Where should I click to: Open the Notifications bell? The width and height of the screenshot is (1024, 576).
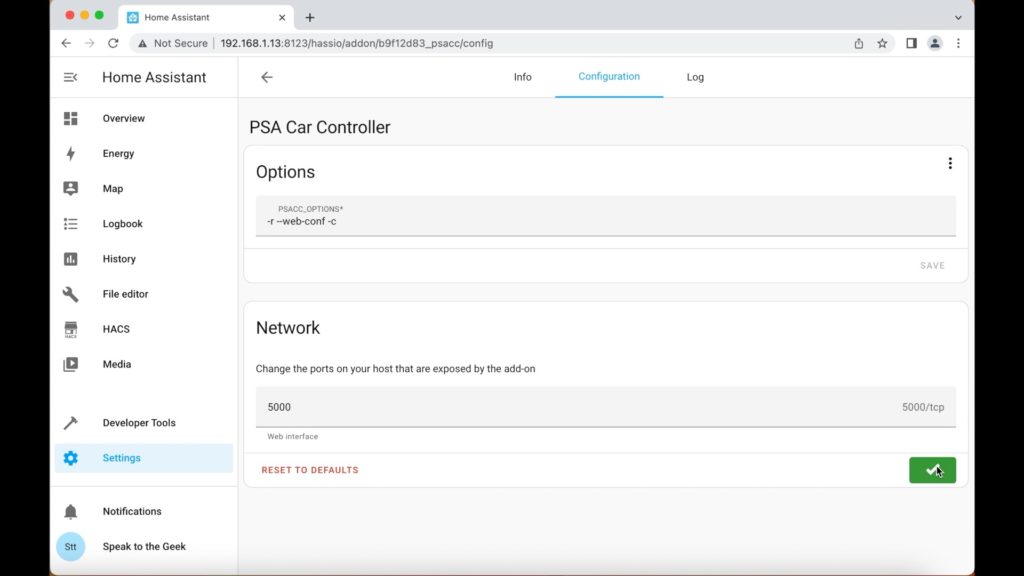(71, 511)
